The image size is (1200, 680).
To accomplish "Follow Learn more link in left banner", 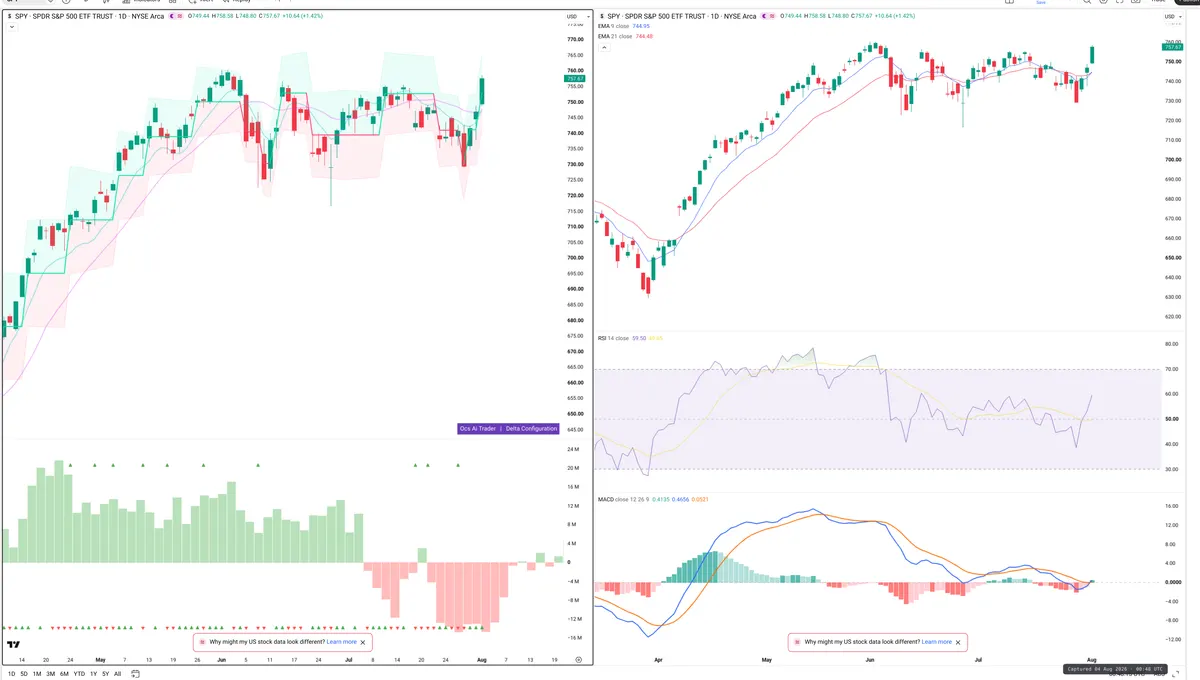I will coord(341,642).
